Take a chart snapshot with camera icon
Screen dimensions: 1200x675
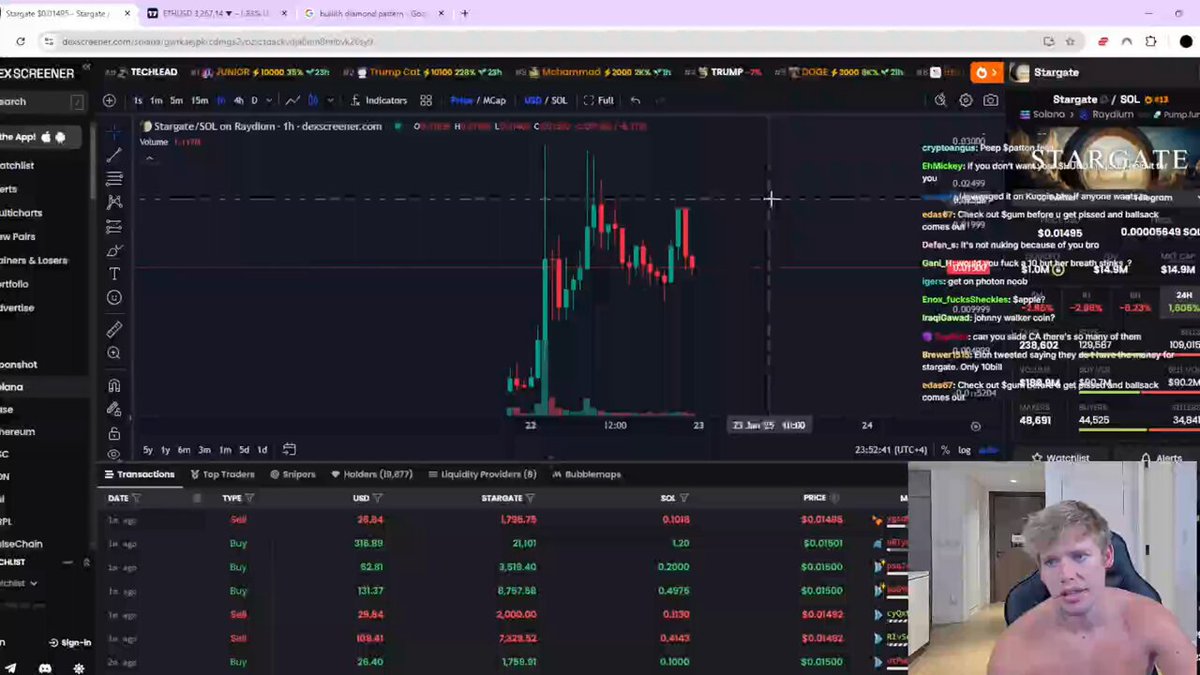click(991, 100)
